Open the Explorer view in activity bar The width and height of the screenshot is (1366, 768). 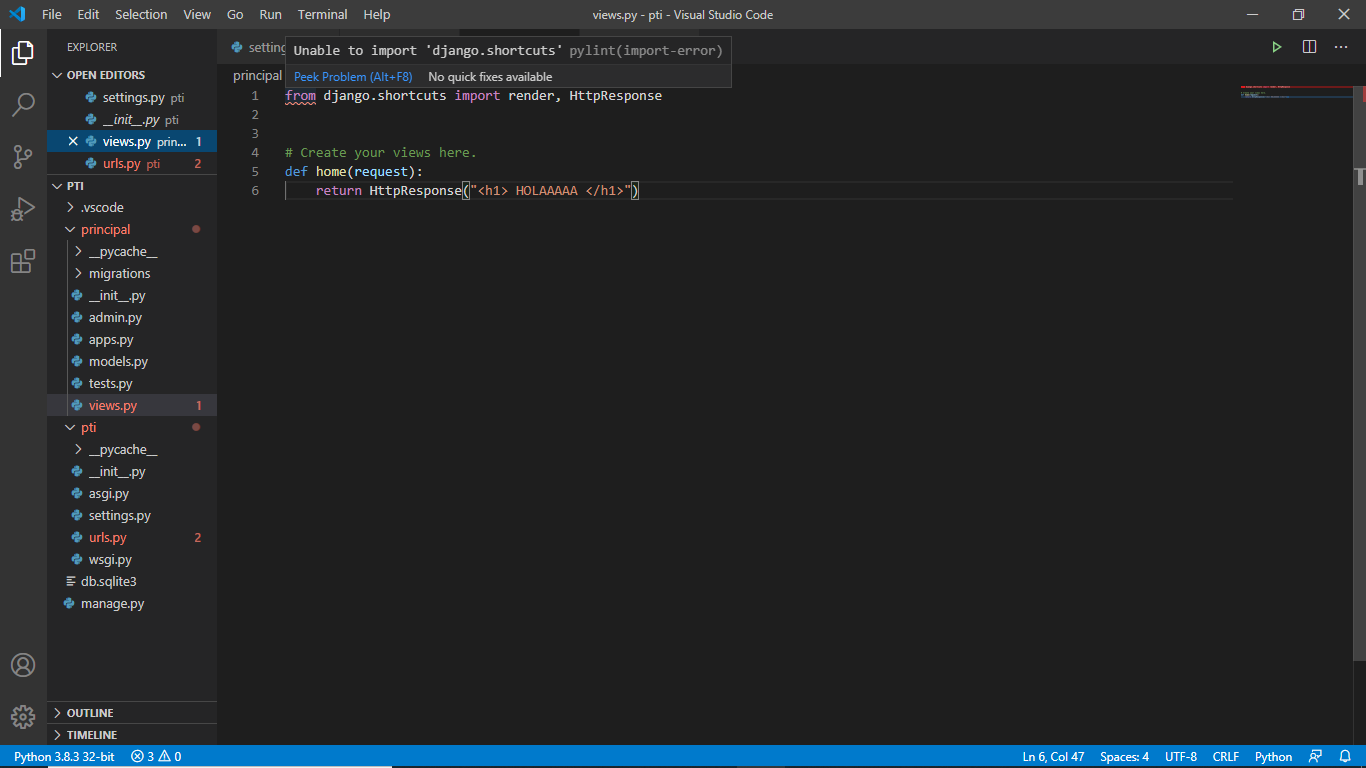click(x=23, y=53)
